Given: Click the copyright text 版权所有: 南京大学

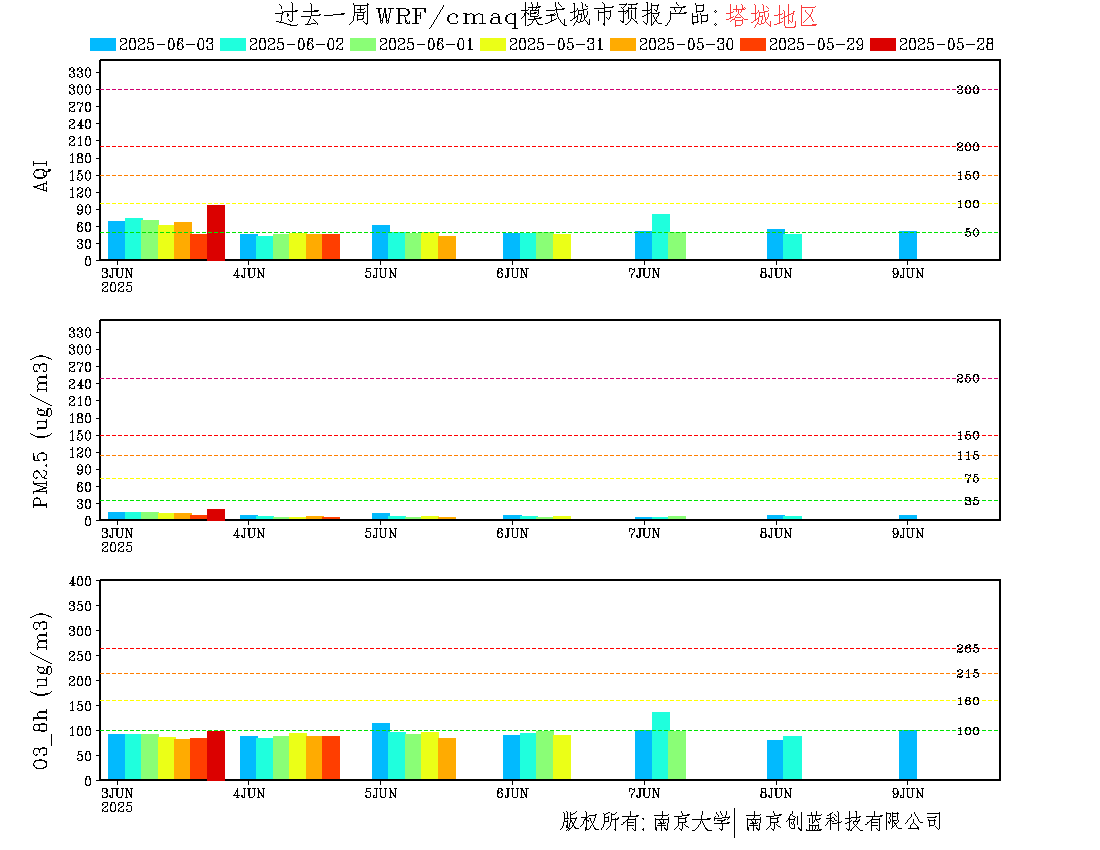Looking at the screenshot, I should coord(645,821).
